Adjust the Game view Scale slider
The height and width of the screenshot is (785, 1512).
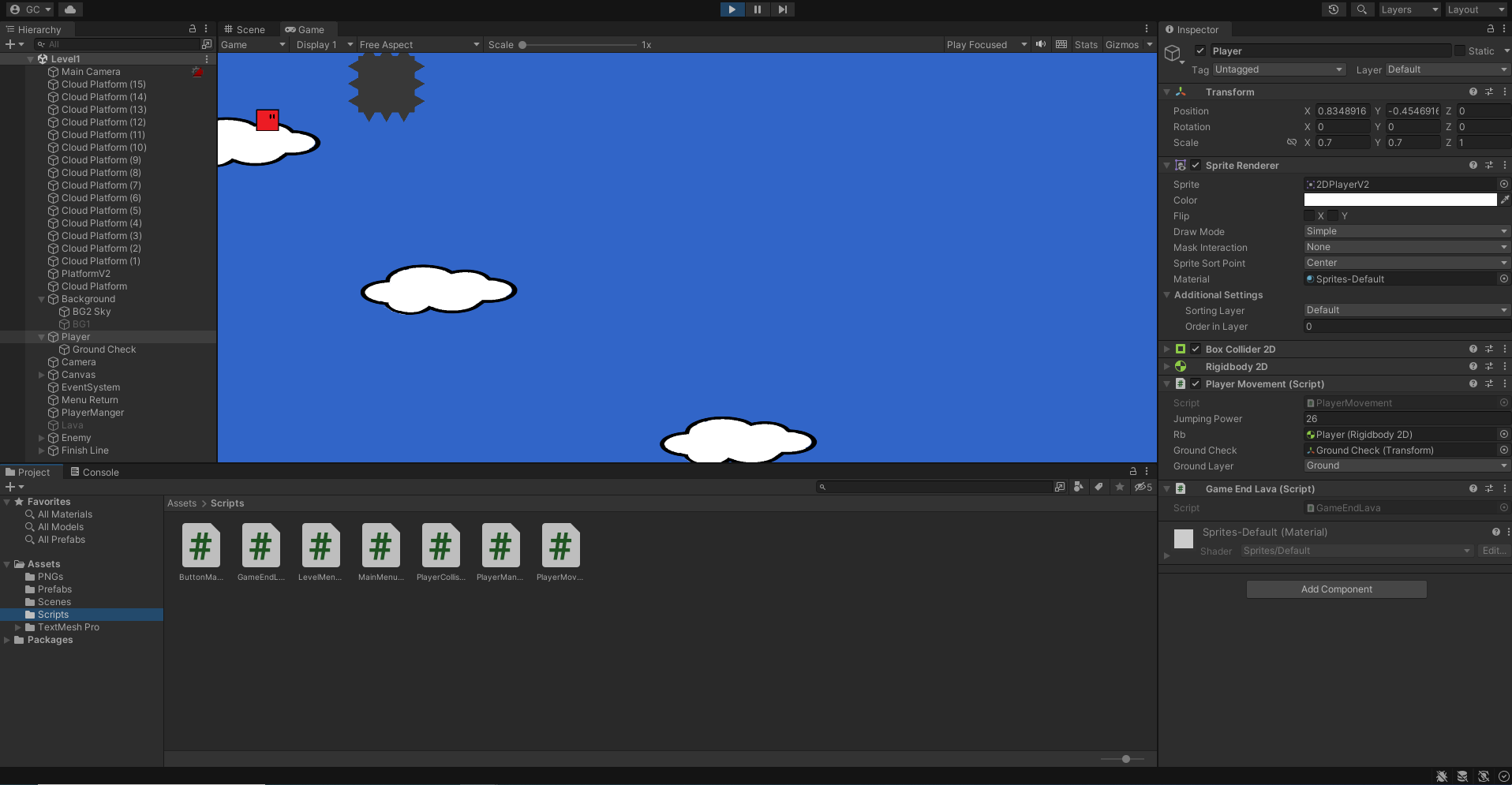(x=580, y=45)
